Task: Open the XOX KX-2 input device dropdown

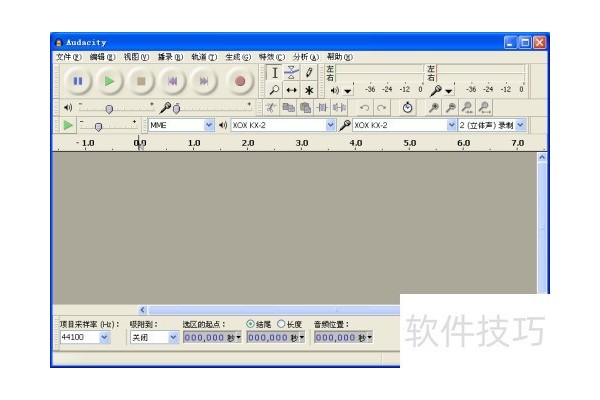Action: [451, 125]
